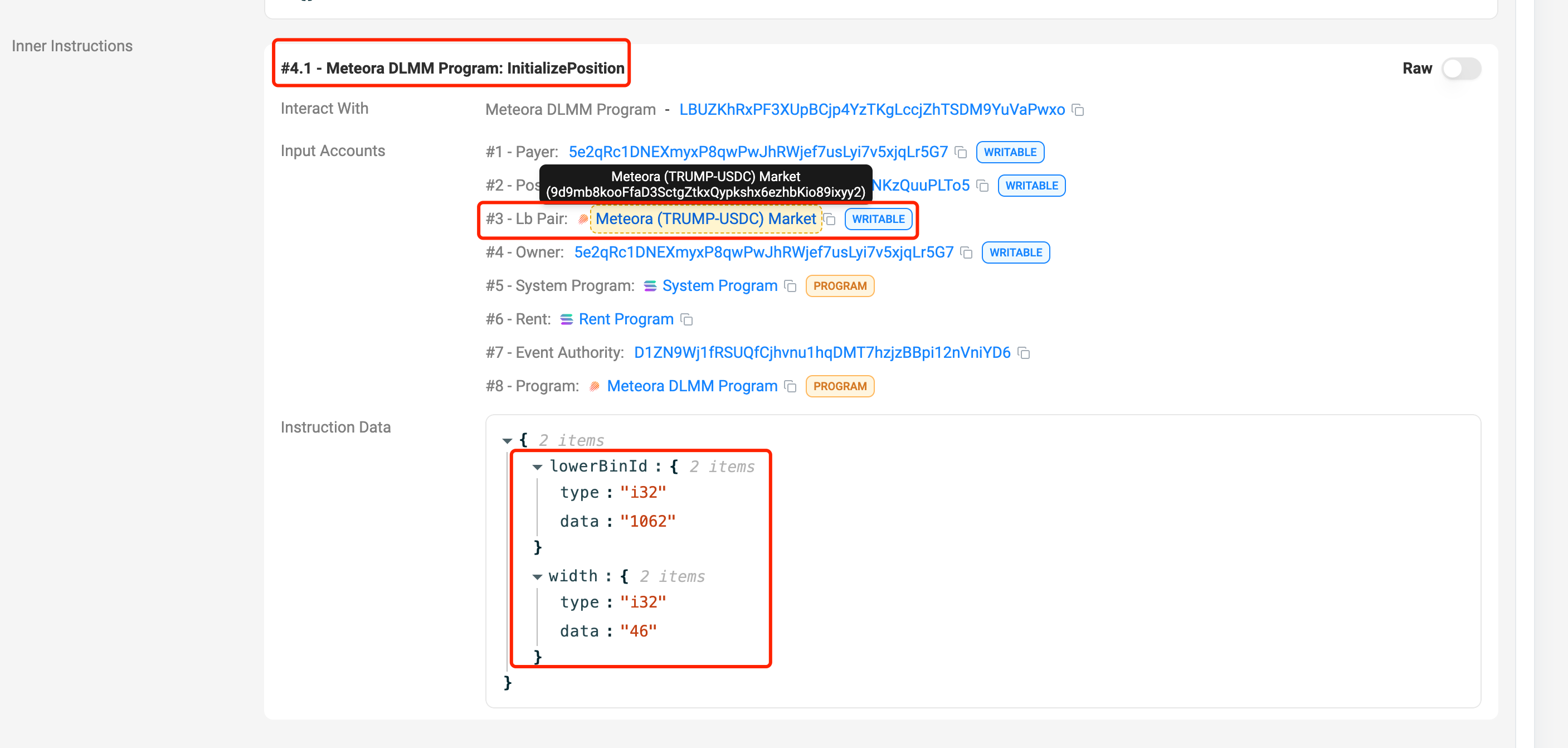Click the PROGRAM badge on System Program row

click(x=839, y=286)
